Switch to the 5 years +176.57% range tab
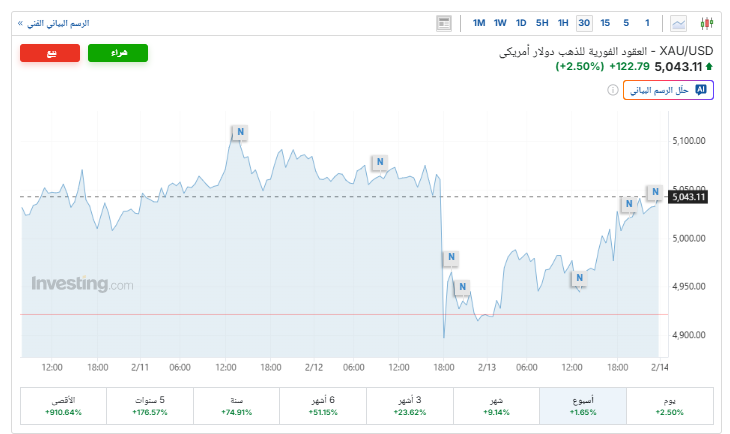 pos(150,405)
